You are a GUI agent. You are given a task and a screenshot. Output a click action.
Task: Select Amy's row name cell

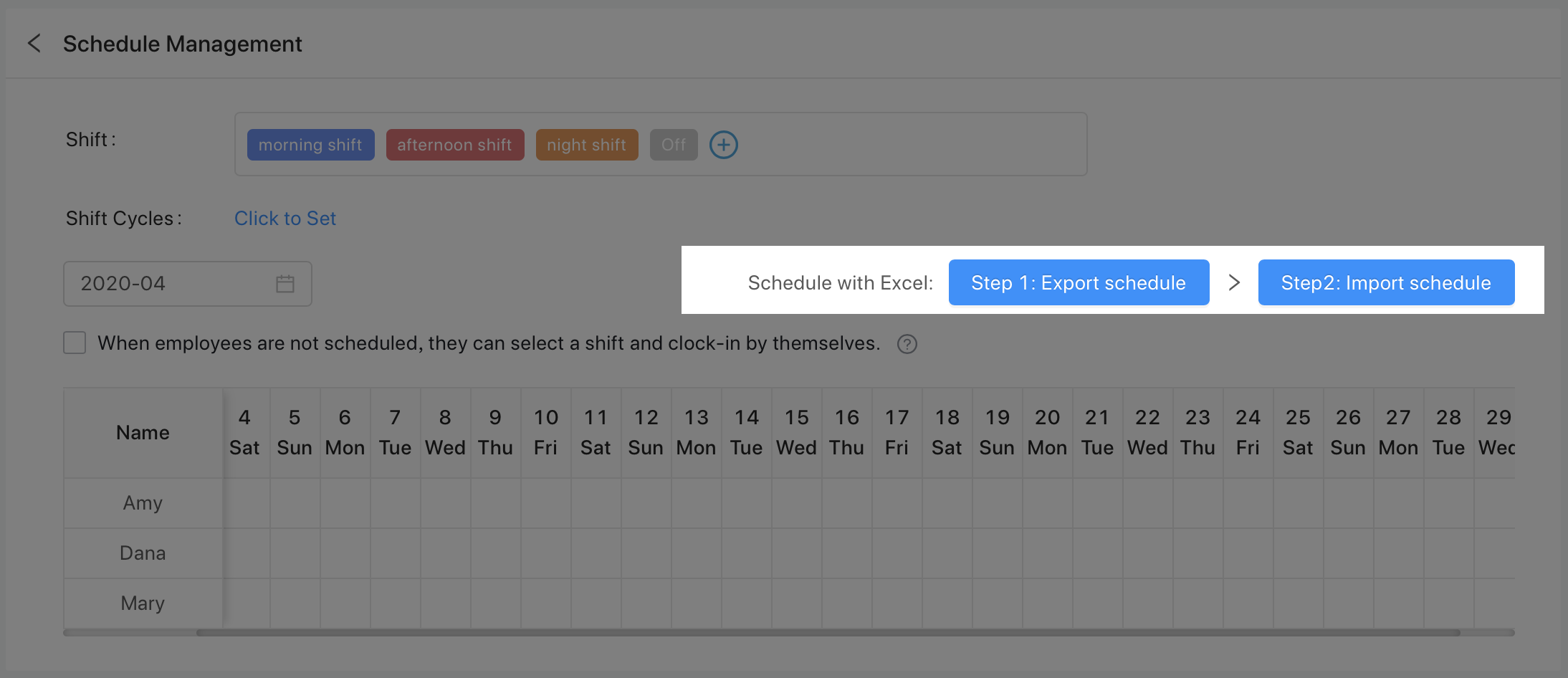click(x=143, y=503)
